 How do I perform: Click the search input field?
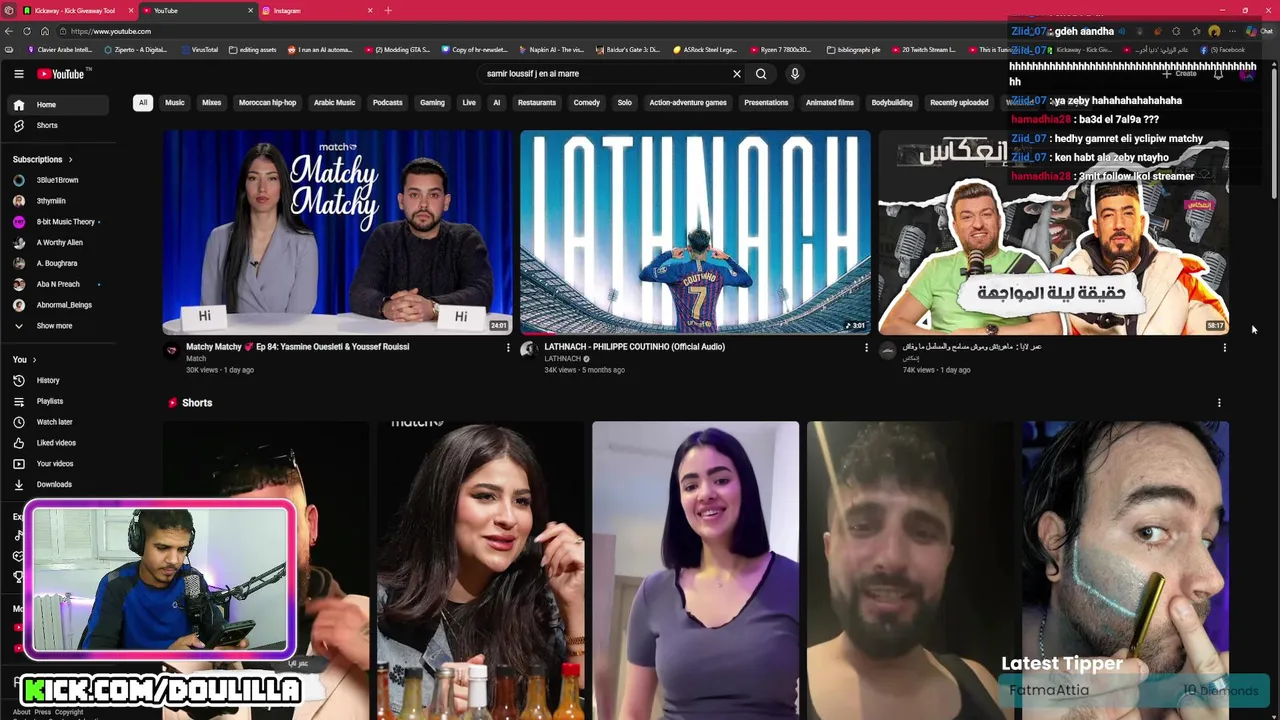click(x=605, y=73)
